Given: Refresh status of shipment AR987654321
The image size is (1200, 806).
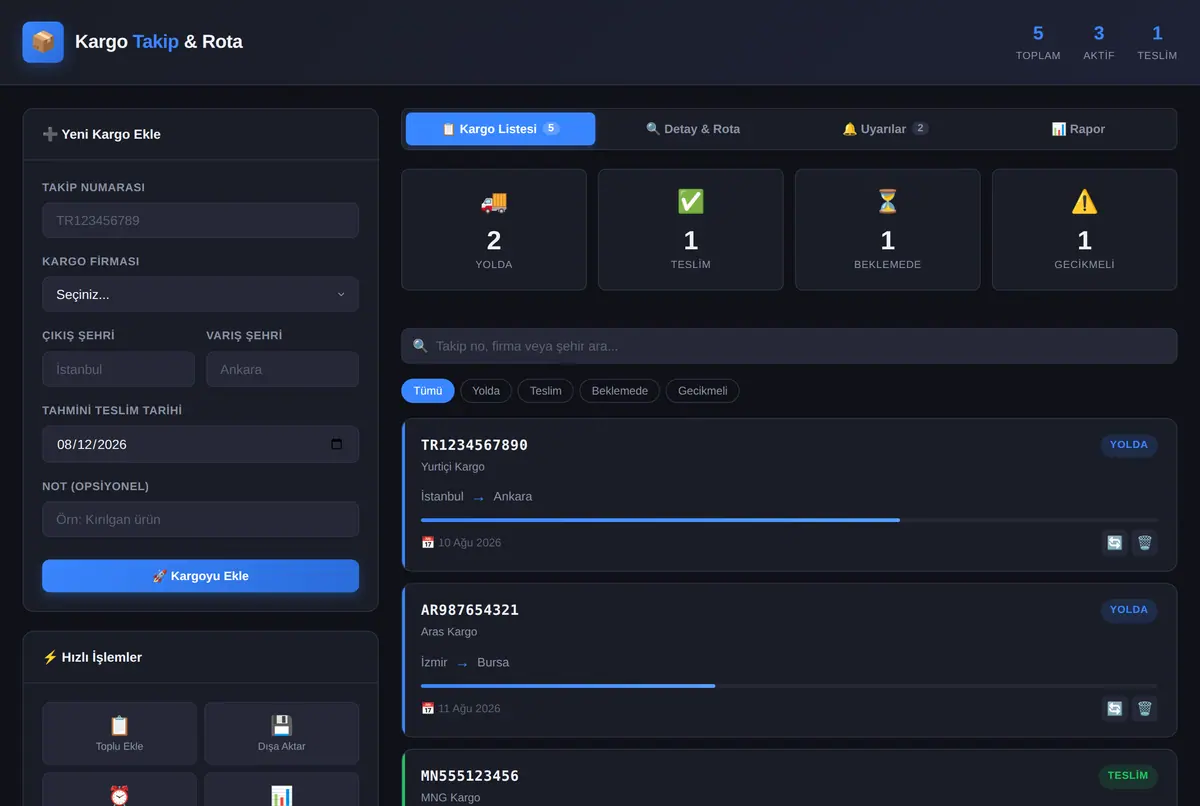Looking at the screenshot, I should pyautogui.click(x=1114, y=709).
